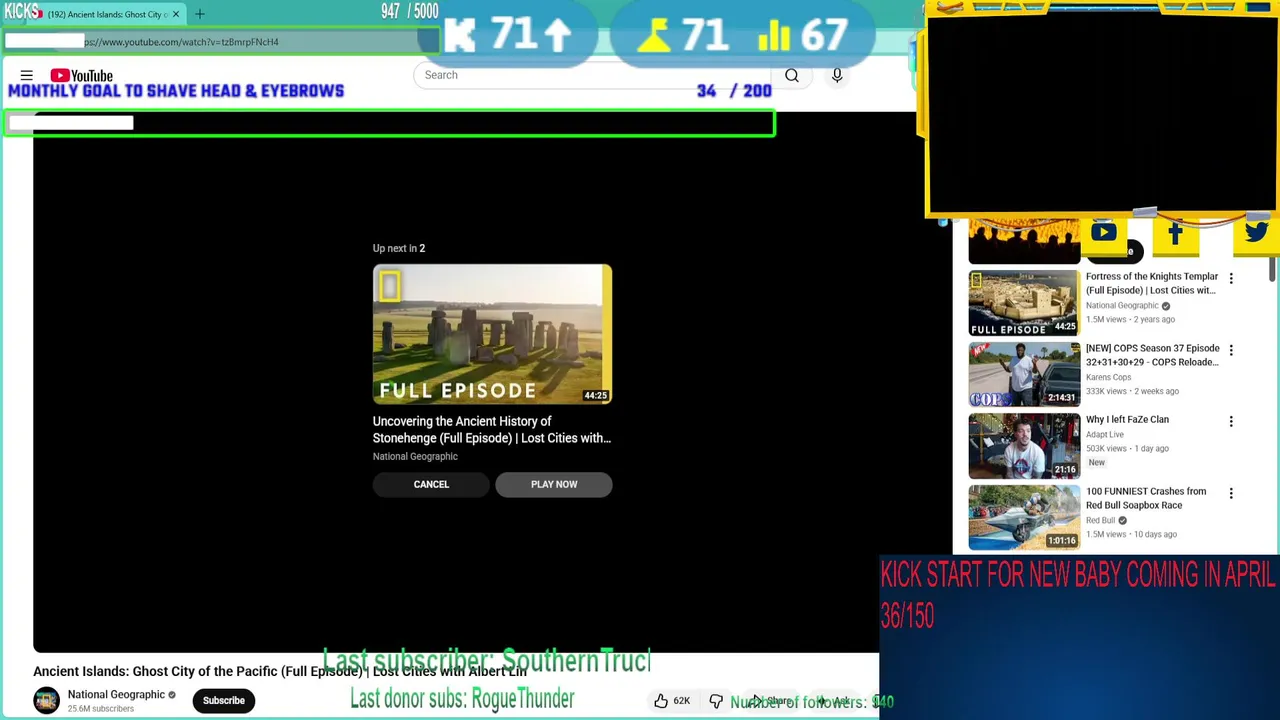Click National Geographic under the up-next card
1280x720 pixels.
415,456
